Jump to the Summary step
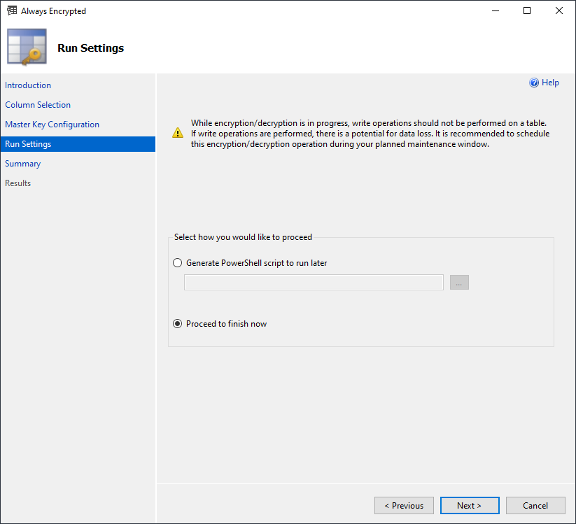 click(23, 164)
